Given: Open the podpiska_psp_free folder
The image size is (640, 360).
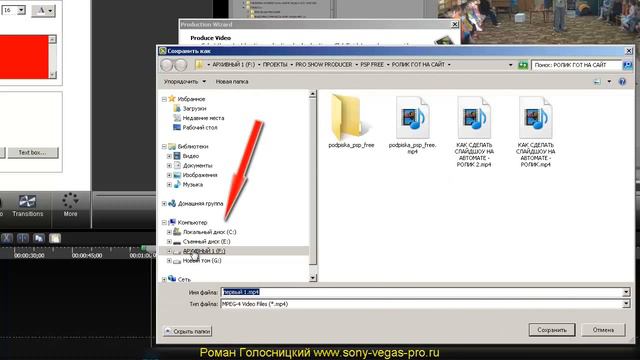Looking at the screenshot, I should pos(351,121).
